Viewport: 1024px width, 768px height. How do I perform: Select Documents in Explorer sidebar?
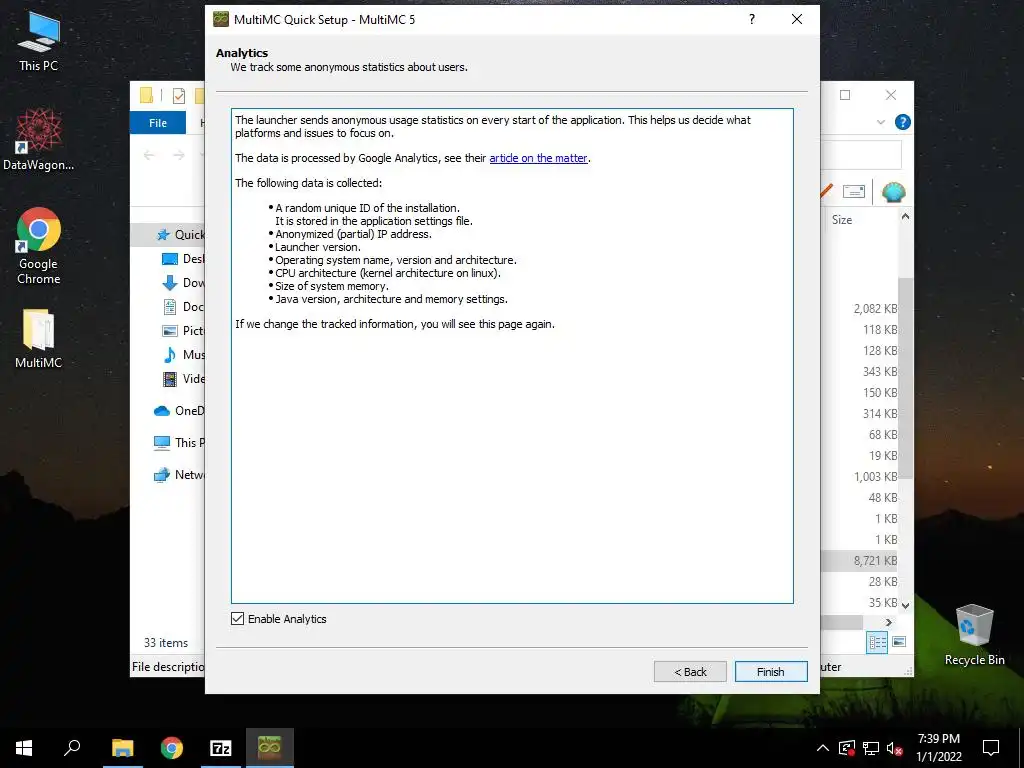(183, 306)
